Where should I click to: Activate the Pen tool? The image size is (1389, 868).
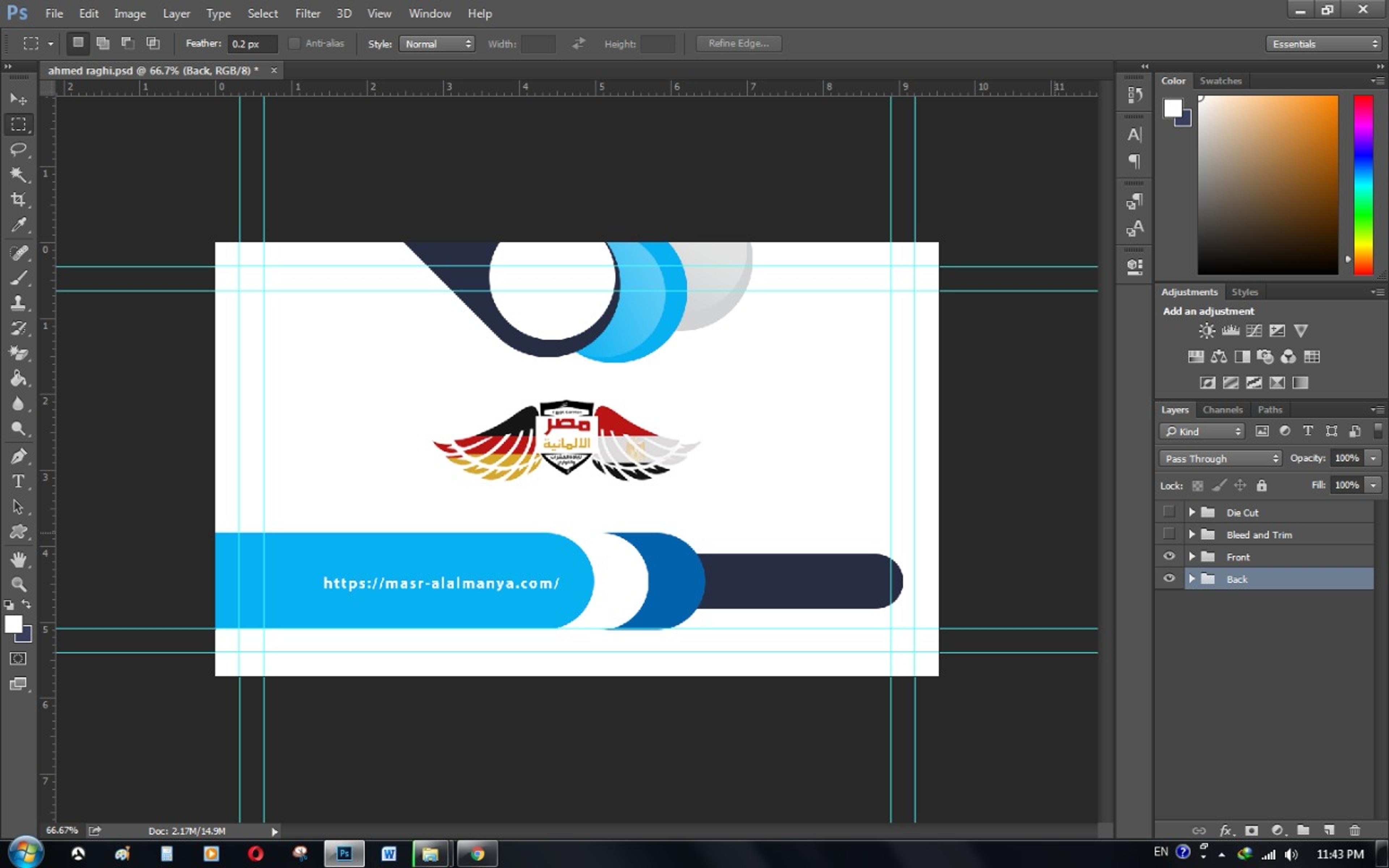(x=18, y=456)
